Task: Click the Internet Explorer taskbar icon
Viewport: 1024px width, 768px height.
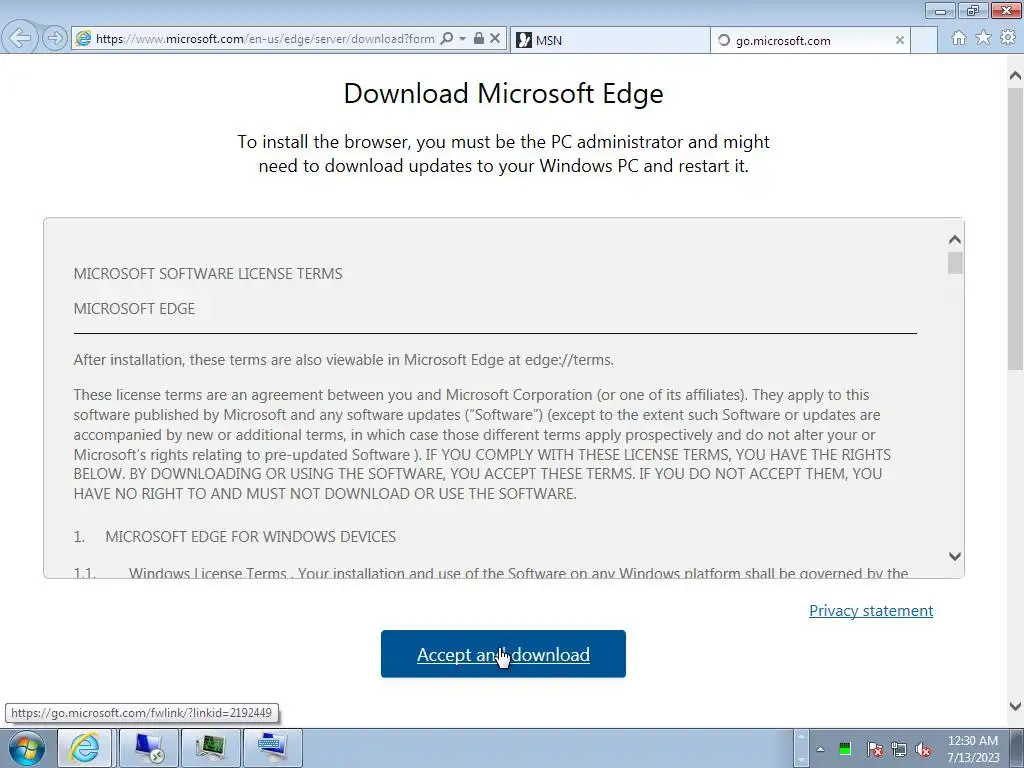Action: (x=85, y=748)
